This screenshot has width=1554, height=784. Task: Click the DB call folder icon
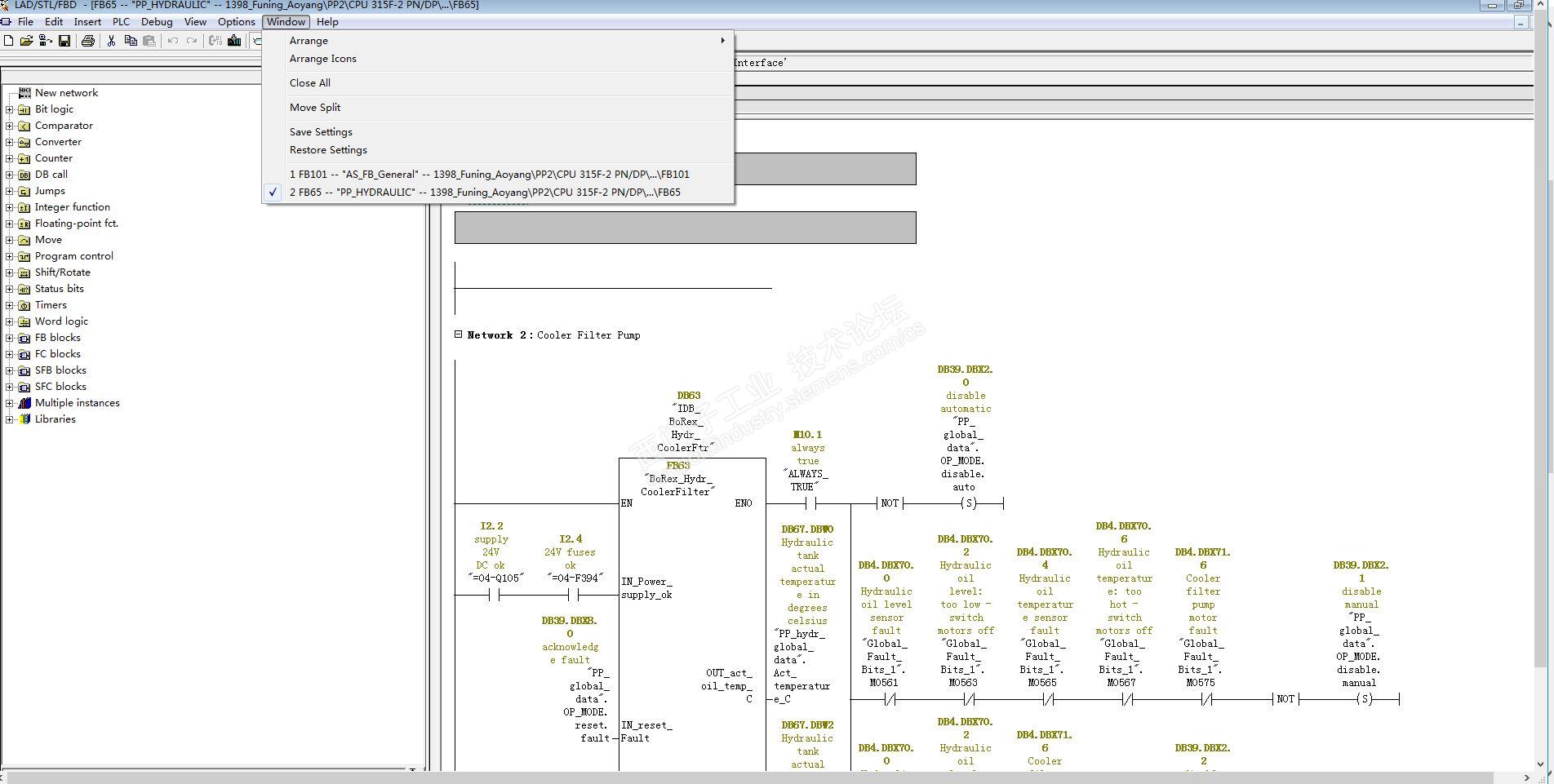coord(24,175)
